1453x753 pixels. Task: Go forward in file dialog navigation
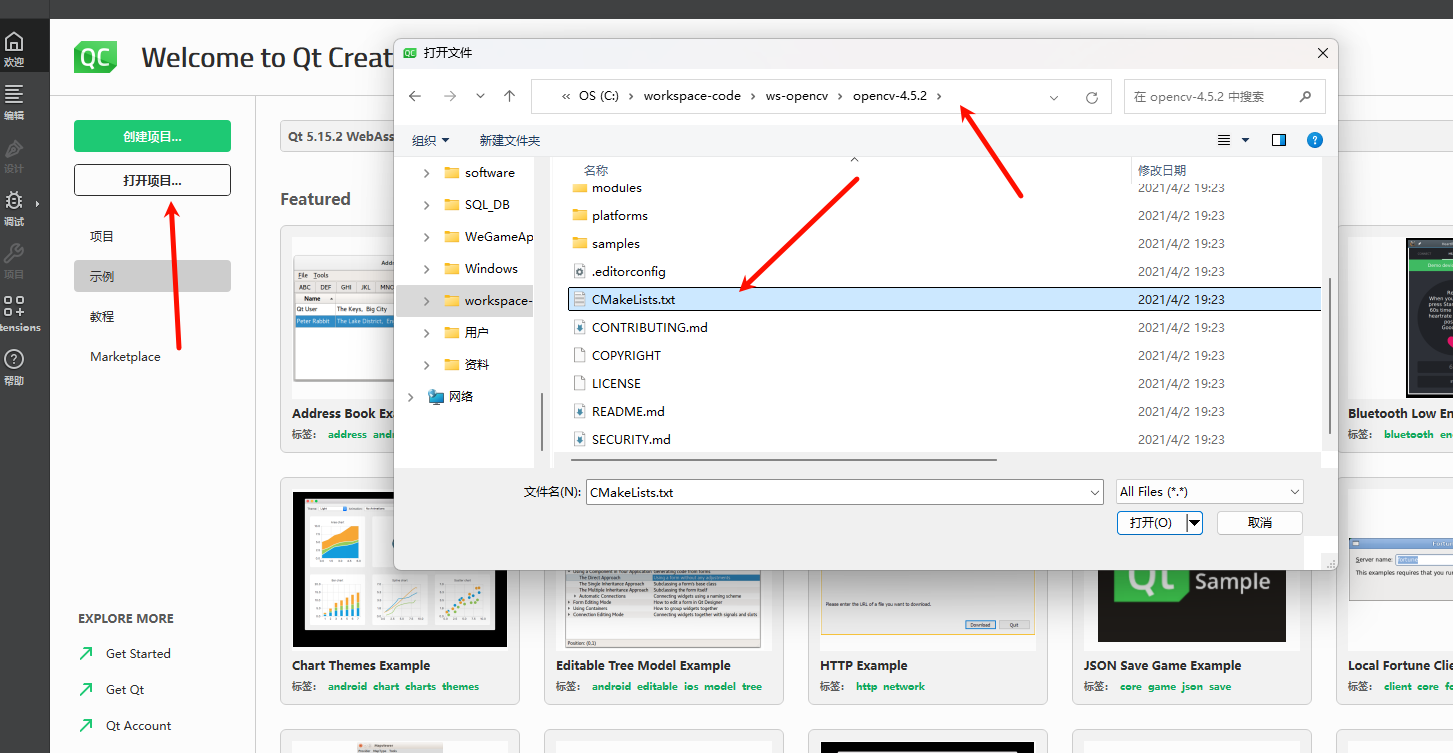coord(450,96)
